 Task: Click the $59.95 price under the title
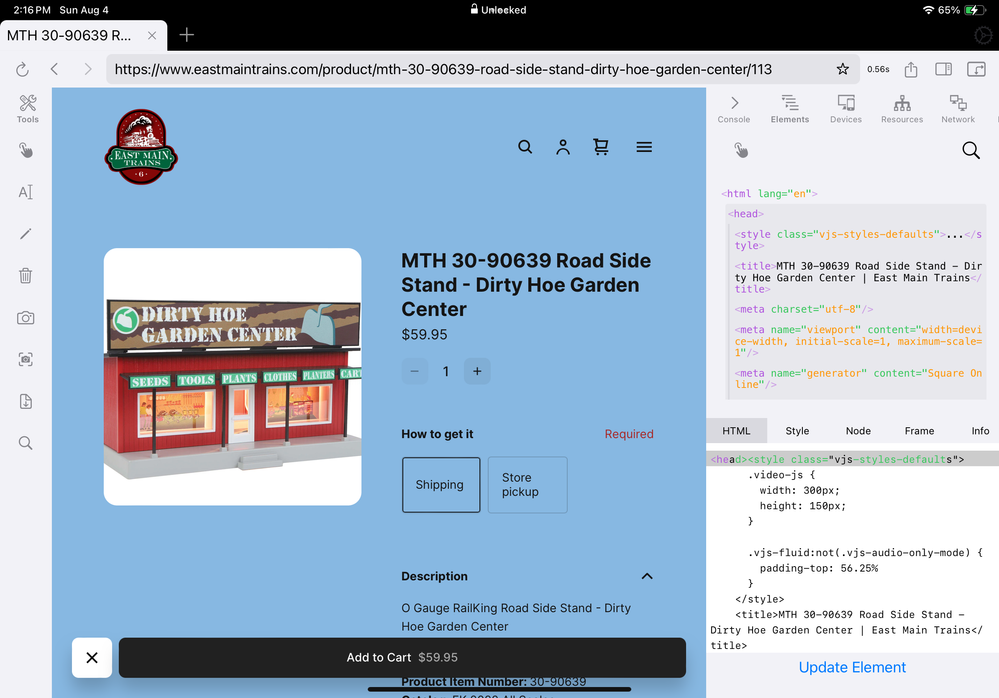pos(424,335)
